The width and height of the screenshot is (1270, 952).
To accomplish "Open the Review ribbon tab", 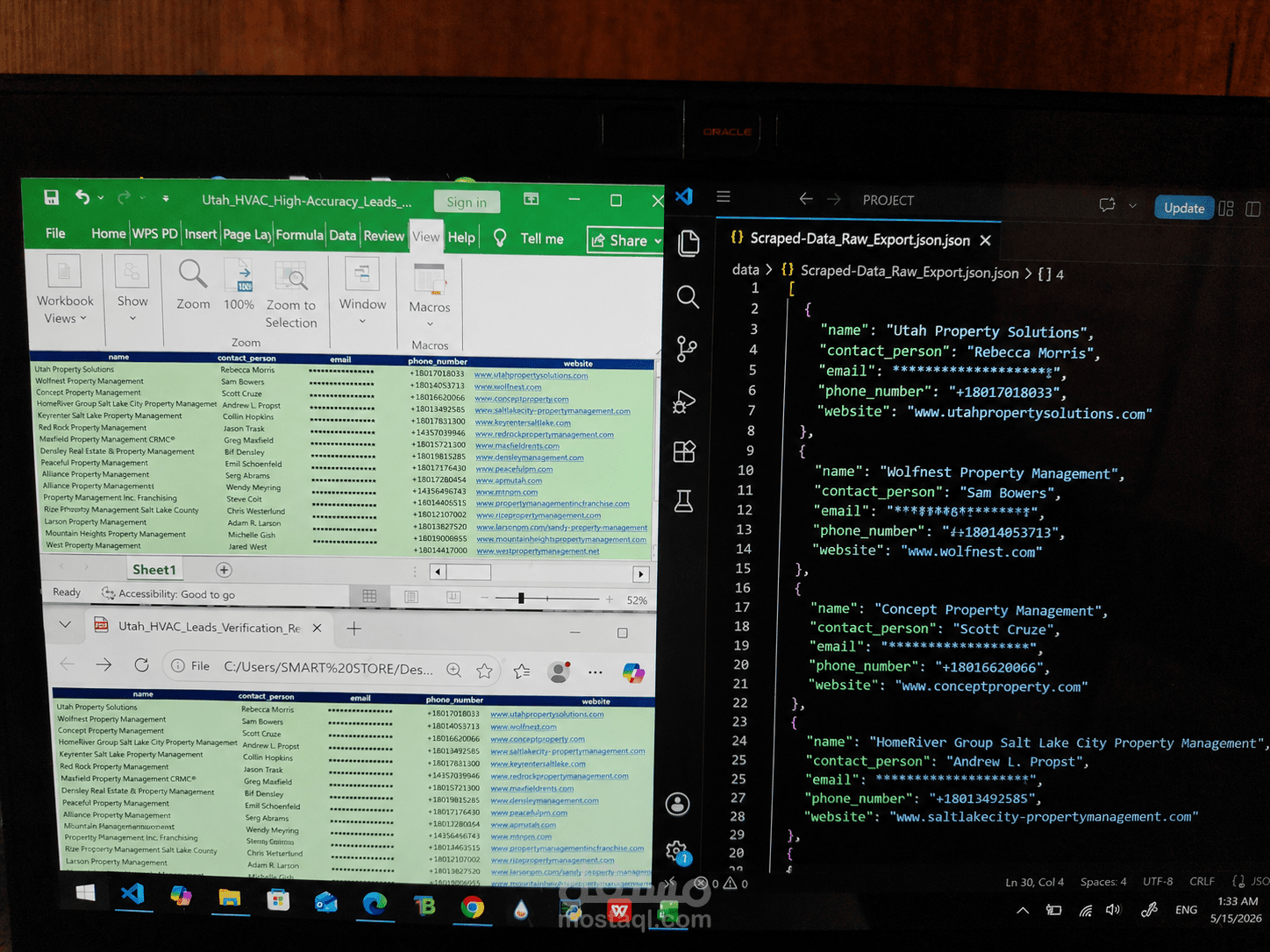I will [x=384, y=236].
